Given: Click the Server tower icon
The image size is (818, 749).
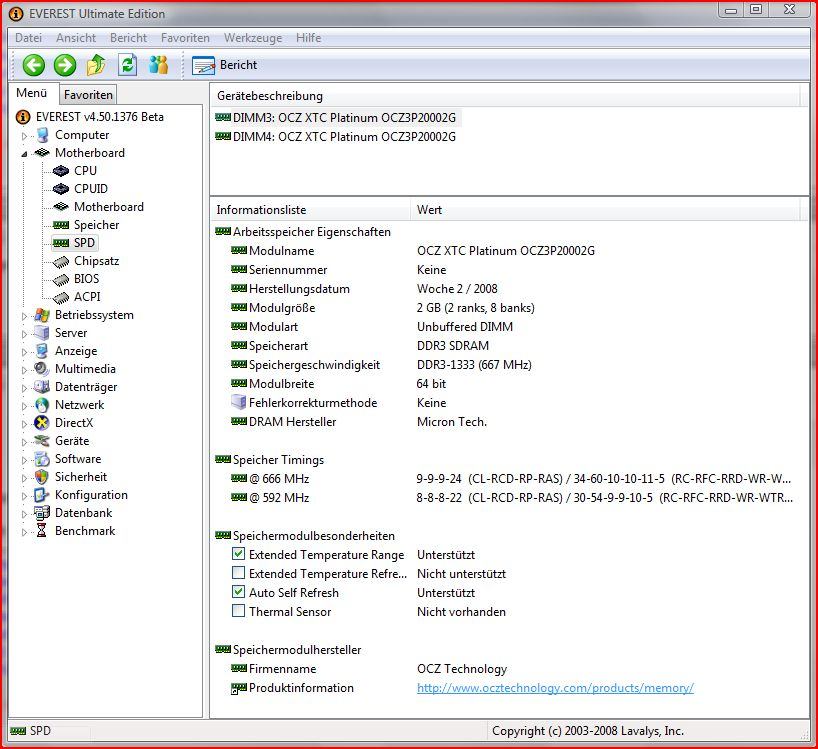Looking at the screenshot, I should tap(42, 333).
